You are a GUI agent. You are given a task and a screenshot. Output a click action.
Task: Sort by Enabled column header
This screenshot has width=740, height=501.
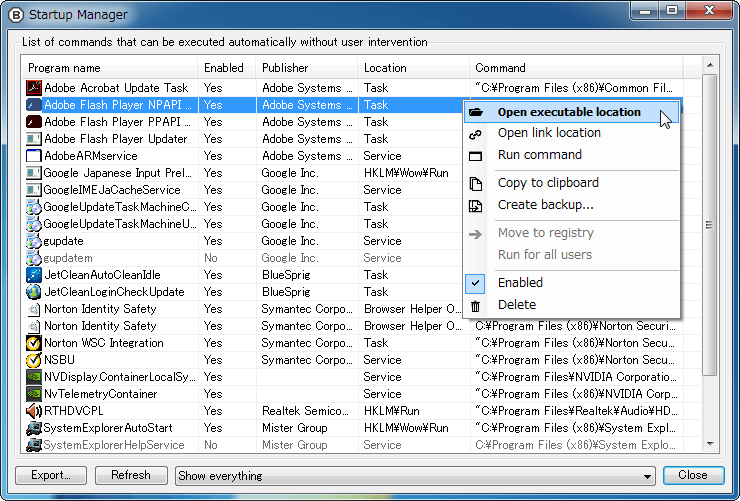click(x=227, y=68)
